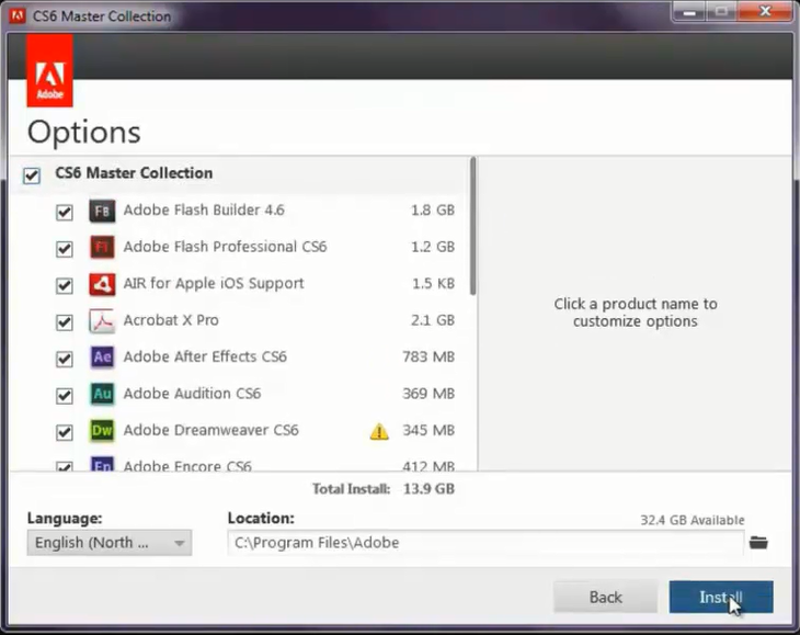Click the Acrobat X Pro icon
This screenshot has height=635, width=800.
coord(102,321)
